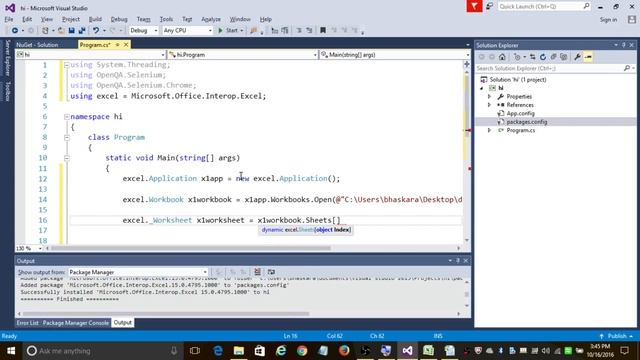Click the Save All toolbar icon

pos(82,31)
